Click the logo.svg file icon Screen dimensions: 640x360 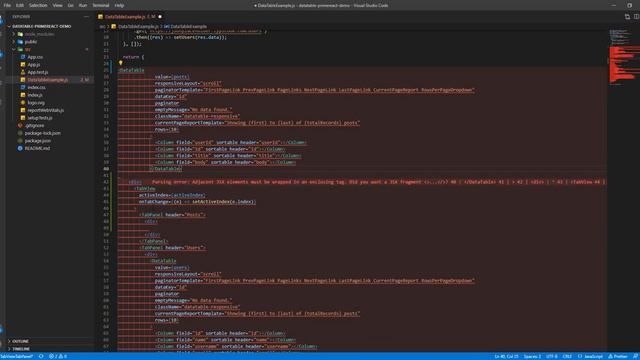(23, 103)
